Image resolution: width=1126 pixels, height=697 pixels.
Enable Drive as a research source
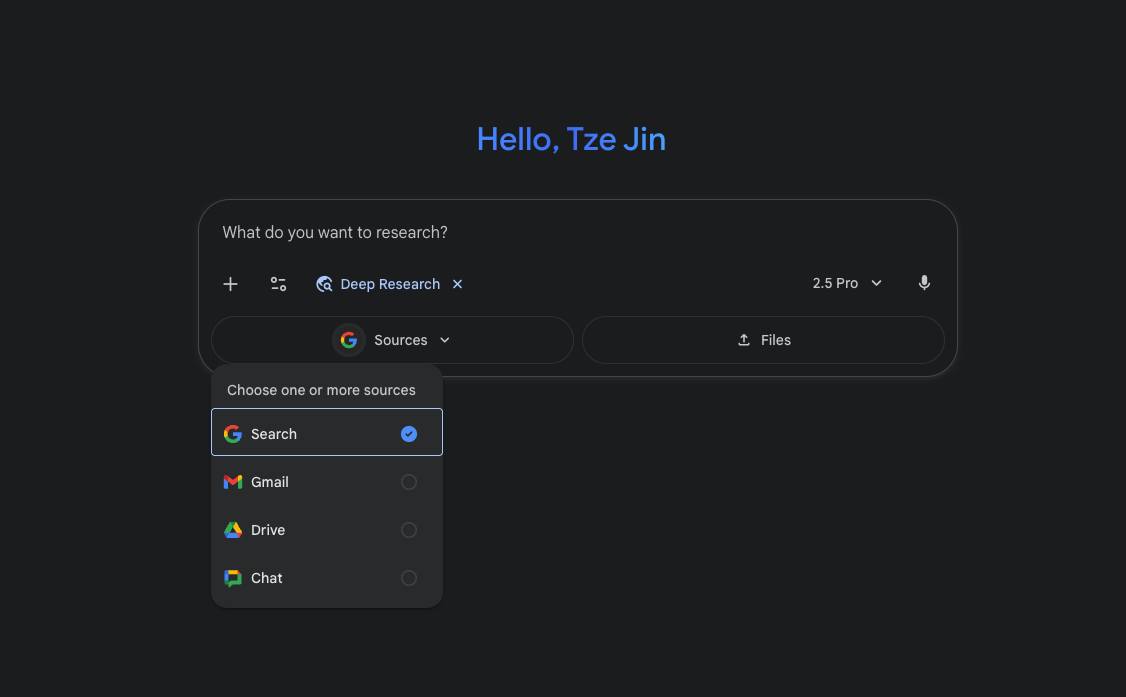(409, 529)
